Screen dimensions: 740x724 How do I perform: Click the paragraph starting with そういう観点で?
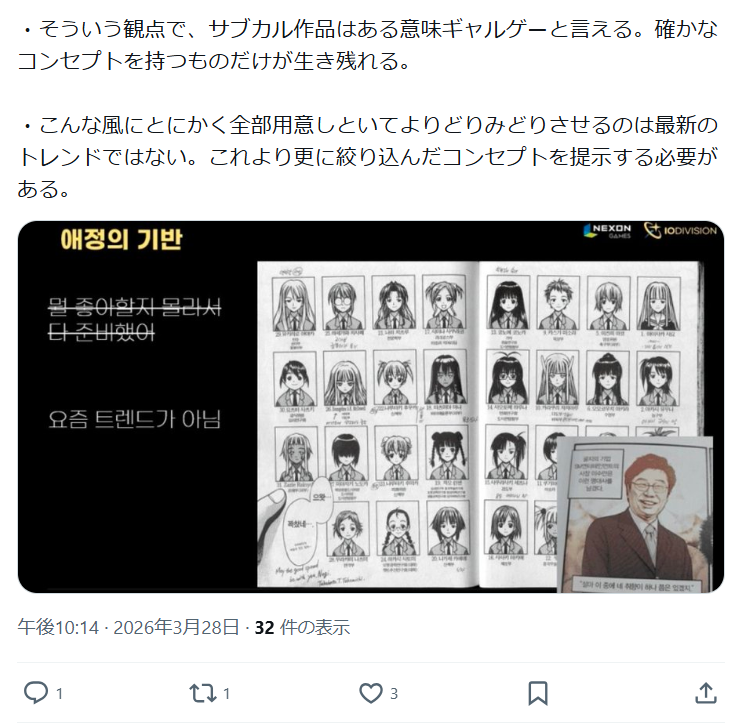point(370,45)
